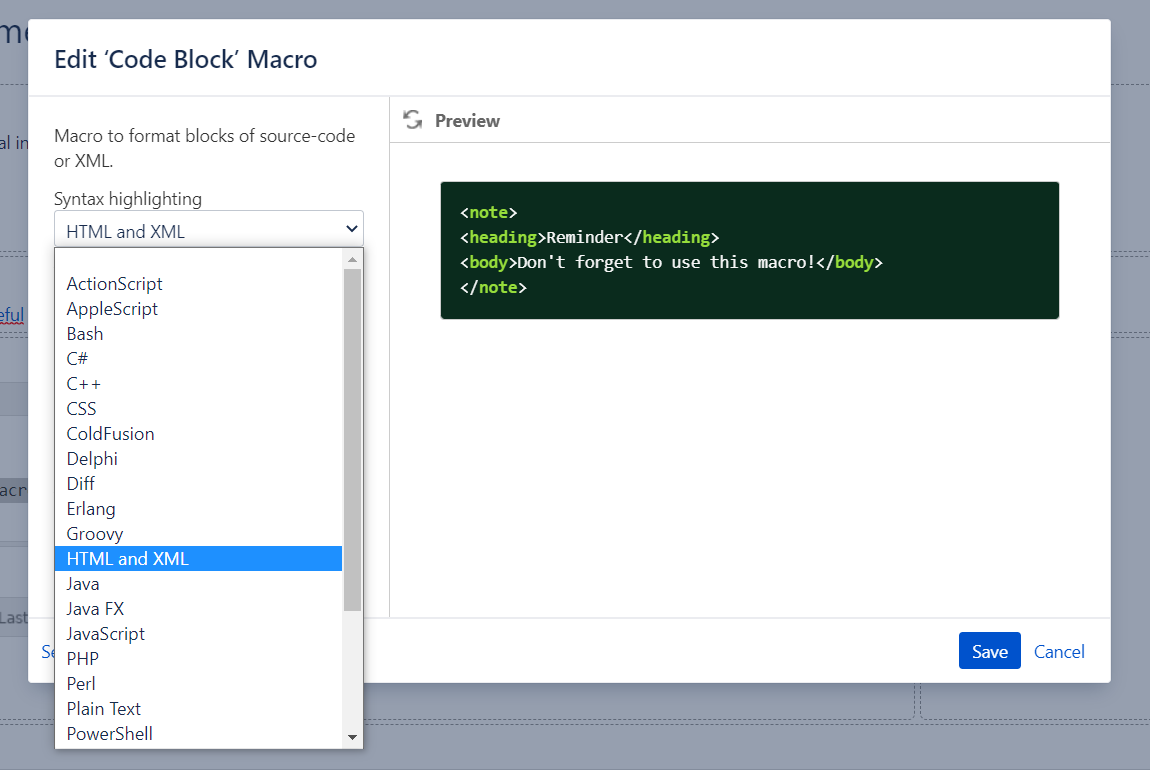The image size is (1150, 770).
Task: Keep the highlighted HTML and XML option
Action: 126,558
